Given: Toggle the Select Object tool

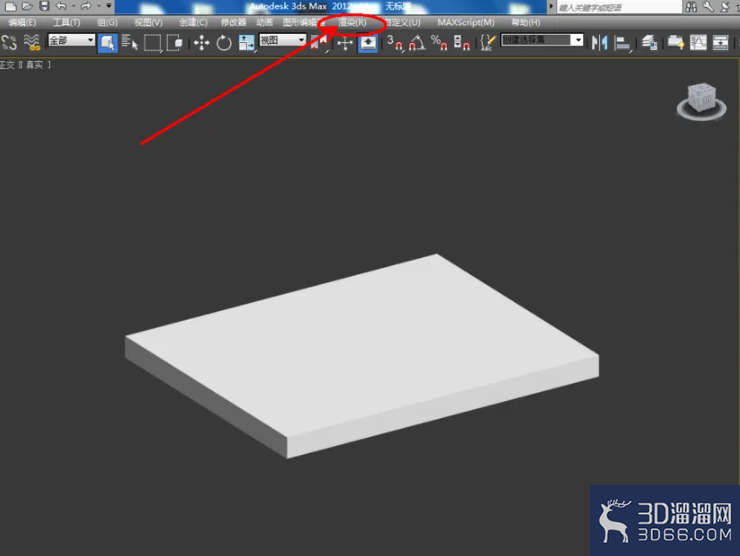Looking at the screenshot, I should click(107, 42).
